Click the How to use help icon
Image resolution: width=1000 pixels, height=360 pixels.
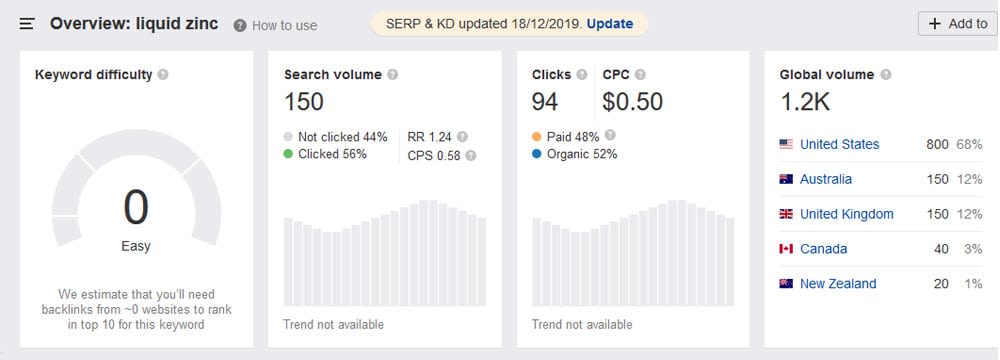(x=240, y=26)
